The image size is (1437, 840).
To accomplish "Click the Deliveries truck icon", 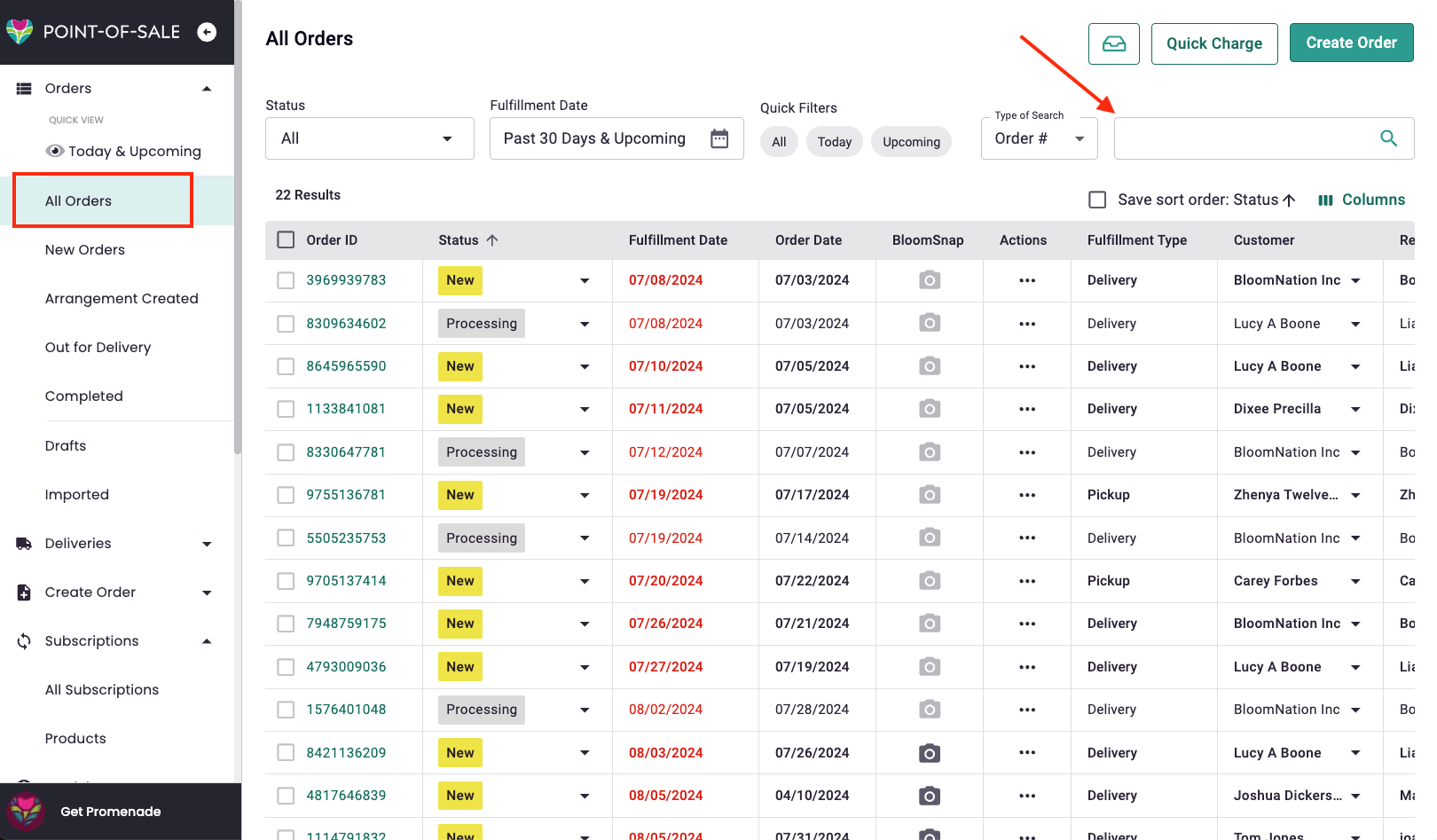I will pyautogui.click(x=24, y=544).
